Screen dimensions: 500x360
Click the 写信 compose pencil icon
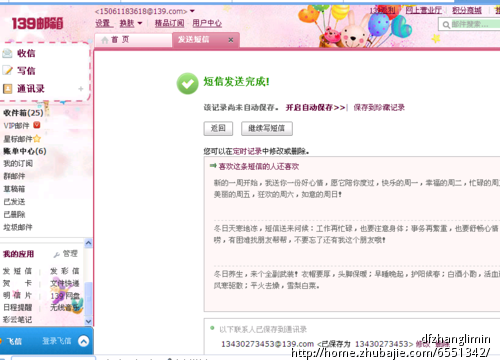(x=8, y=71)
